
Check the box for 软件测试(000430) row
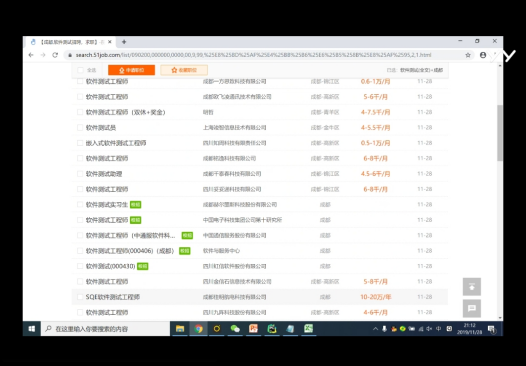[x=80, y=266]
